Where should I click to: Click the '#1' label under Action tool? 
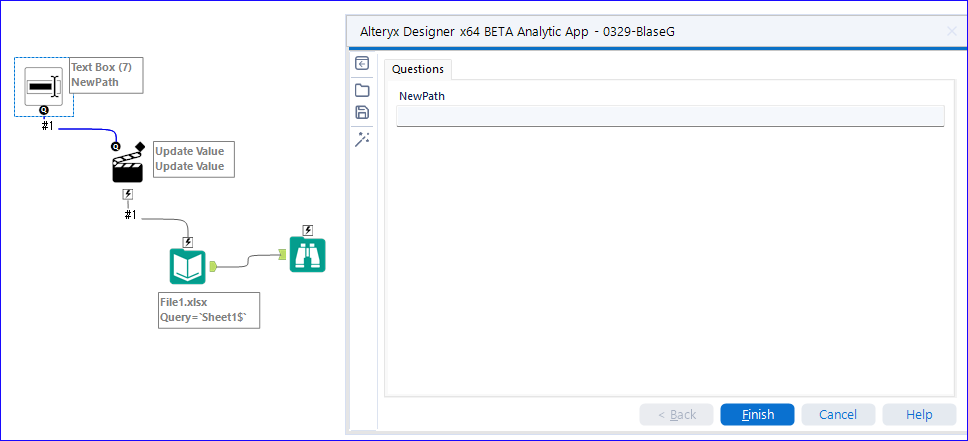click(130, 215)
